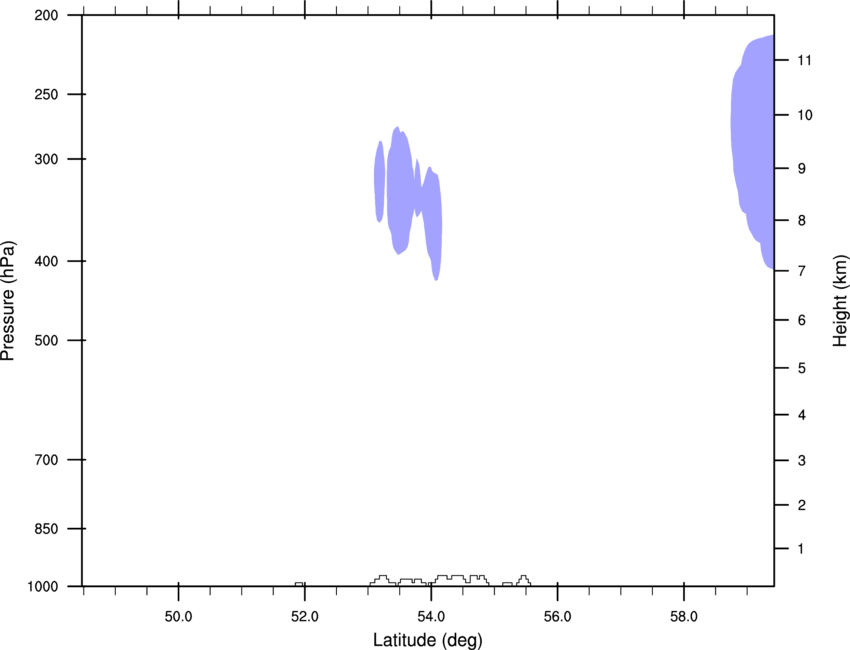
Task: Click the 250 hPa pressure tick label
Action: click(x=46, y=94)
